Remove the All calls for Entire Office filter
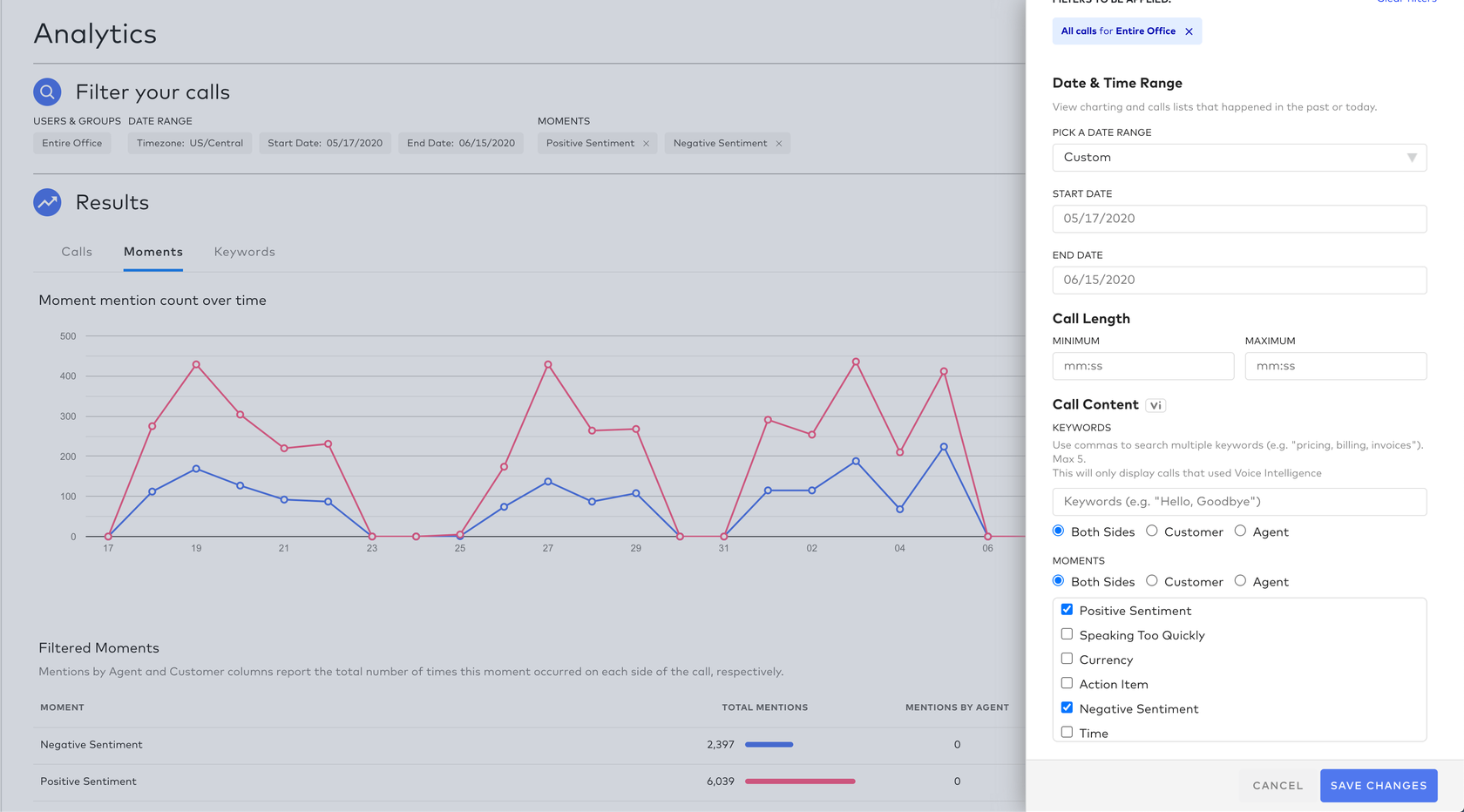1464x812 pixels. (1189, 31)
